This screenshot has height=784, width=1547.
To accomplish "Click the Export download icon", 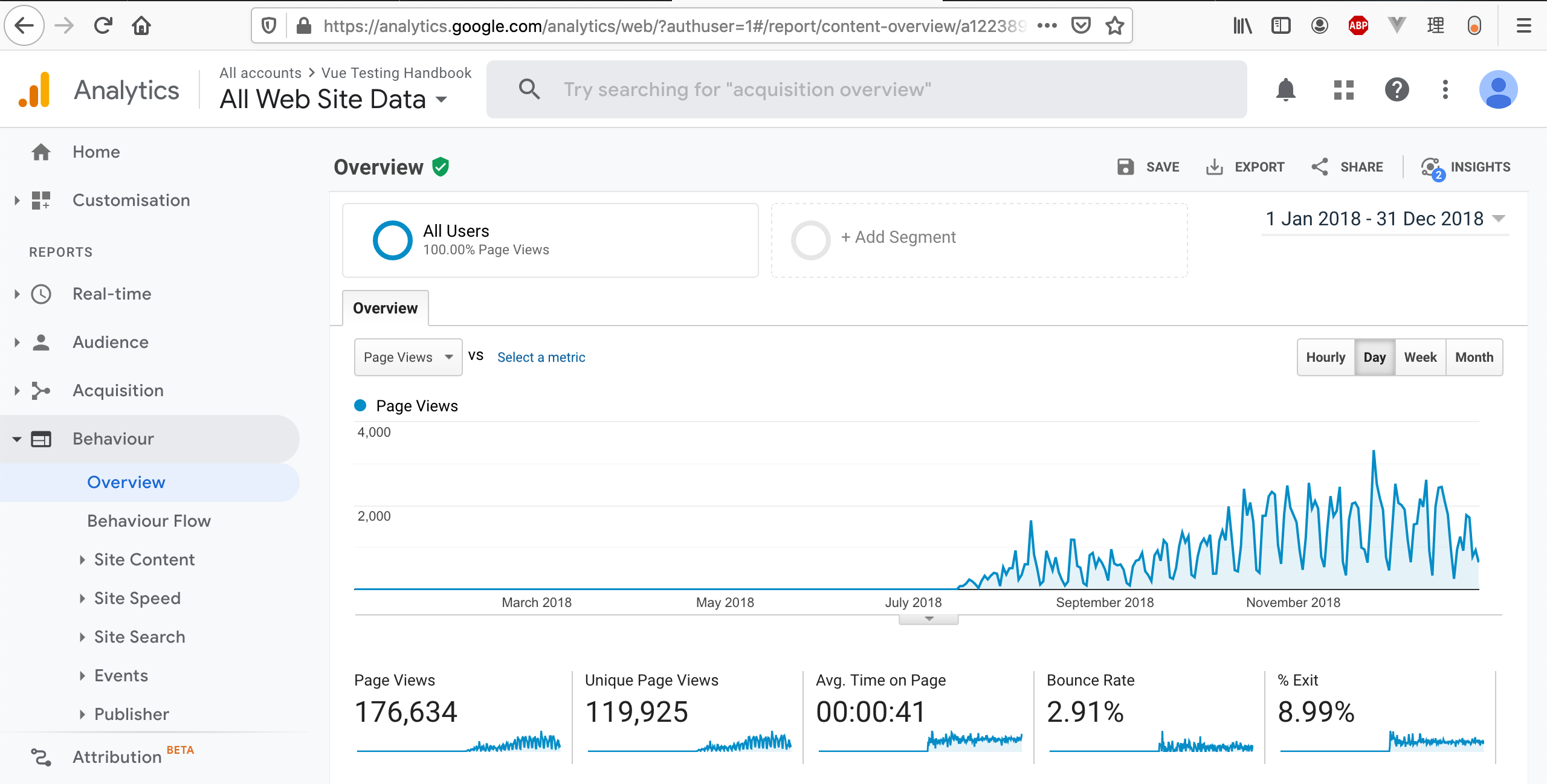I will click(1214, 167).
